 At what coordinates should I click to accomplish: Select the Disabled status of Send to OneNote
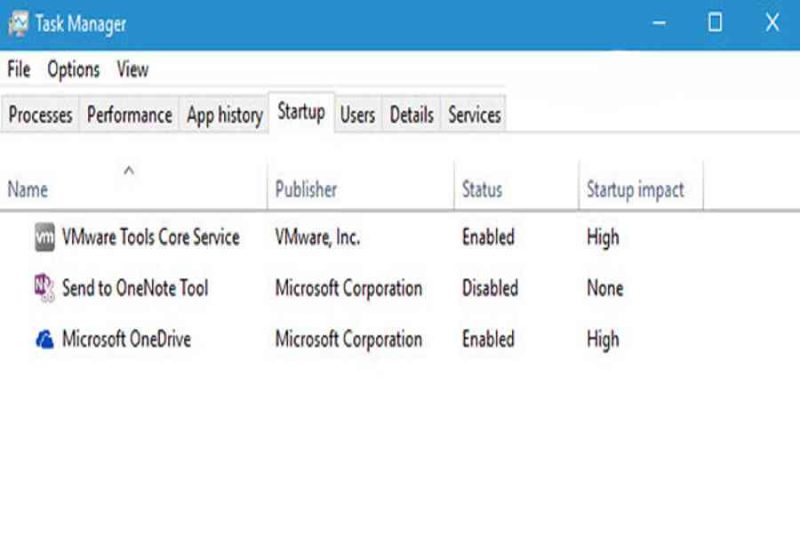pos(490,288)
